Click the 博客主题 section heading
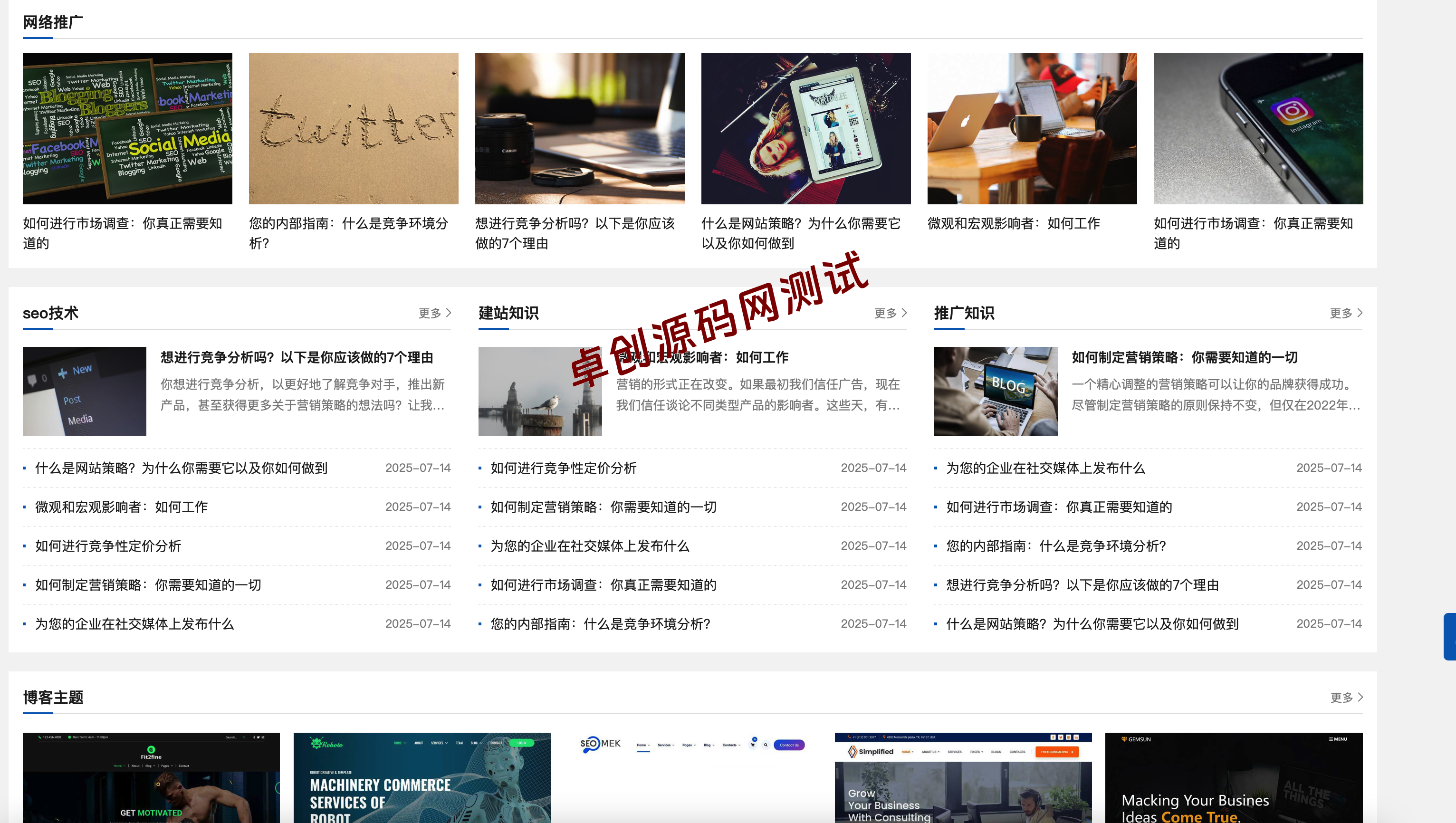The image size is (1456, 823). (53, 698)
